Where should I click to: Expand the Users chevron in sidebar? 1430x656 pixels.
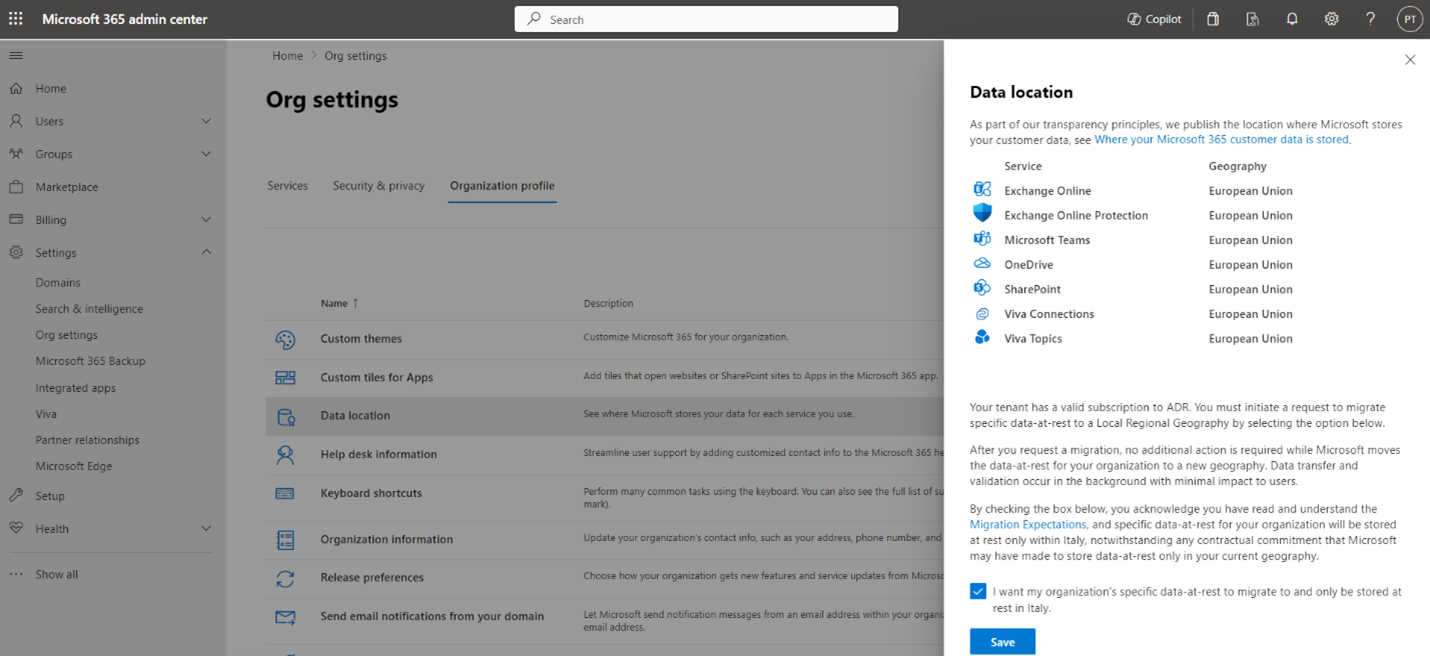[206, 121]
